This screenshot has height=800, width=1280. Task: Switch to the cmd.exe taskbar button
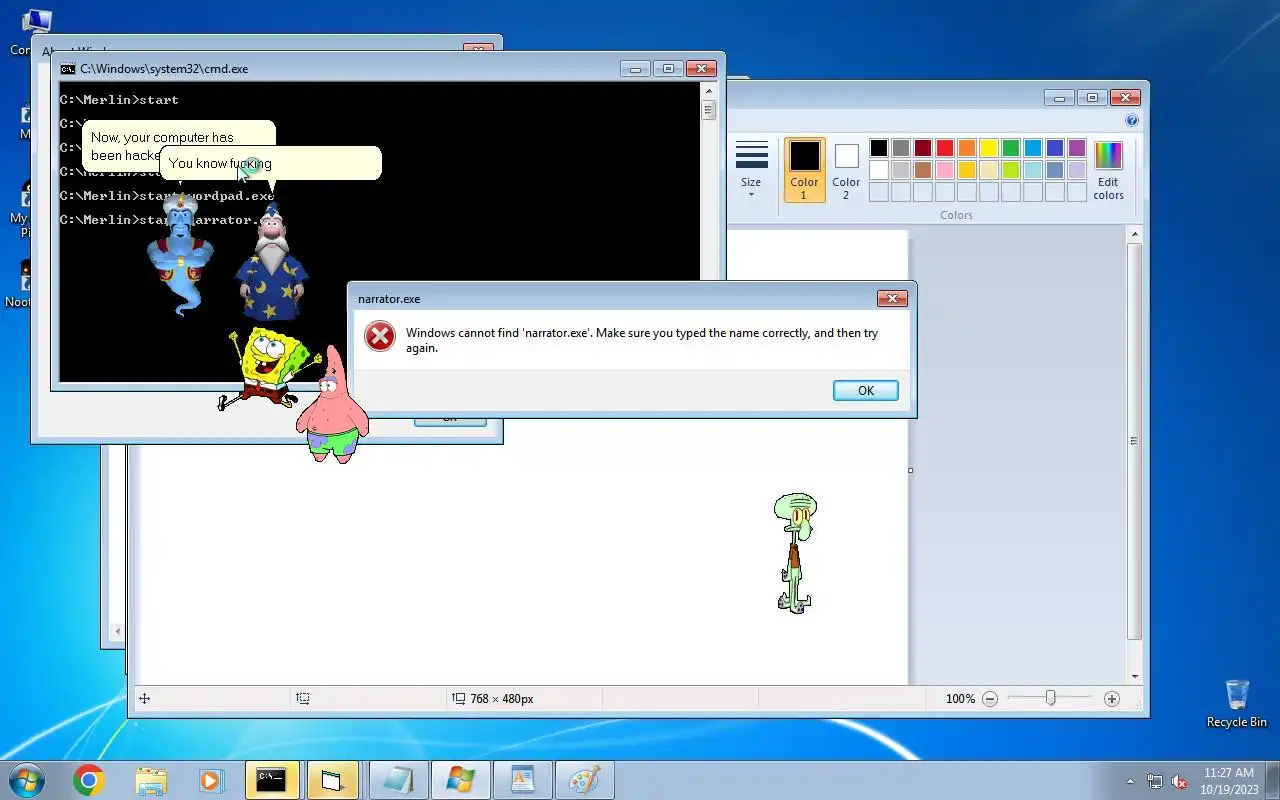click(272, 780)
